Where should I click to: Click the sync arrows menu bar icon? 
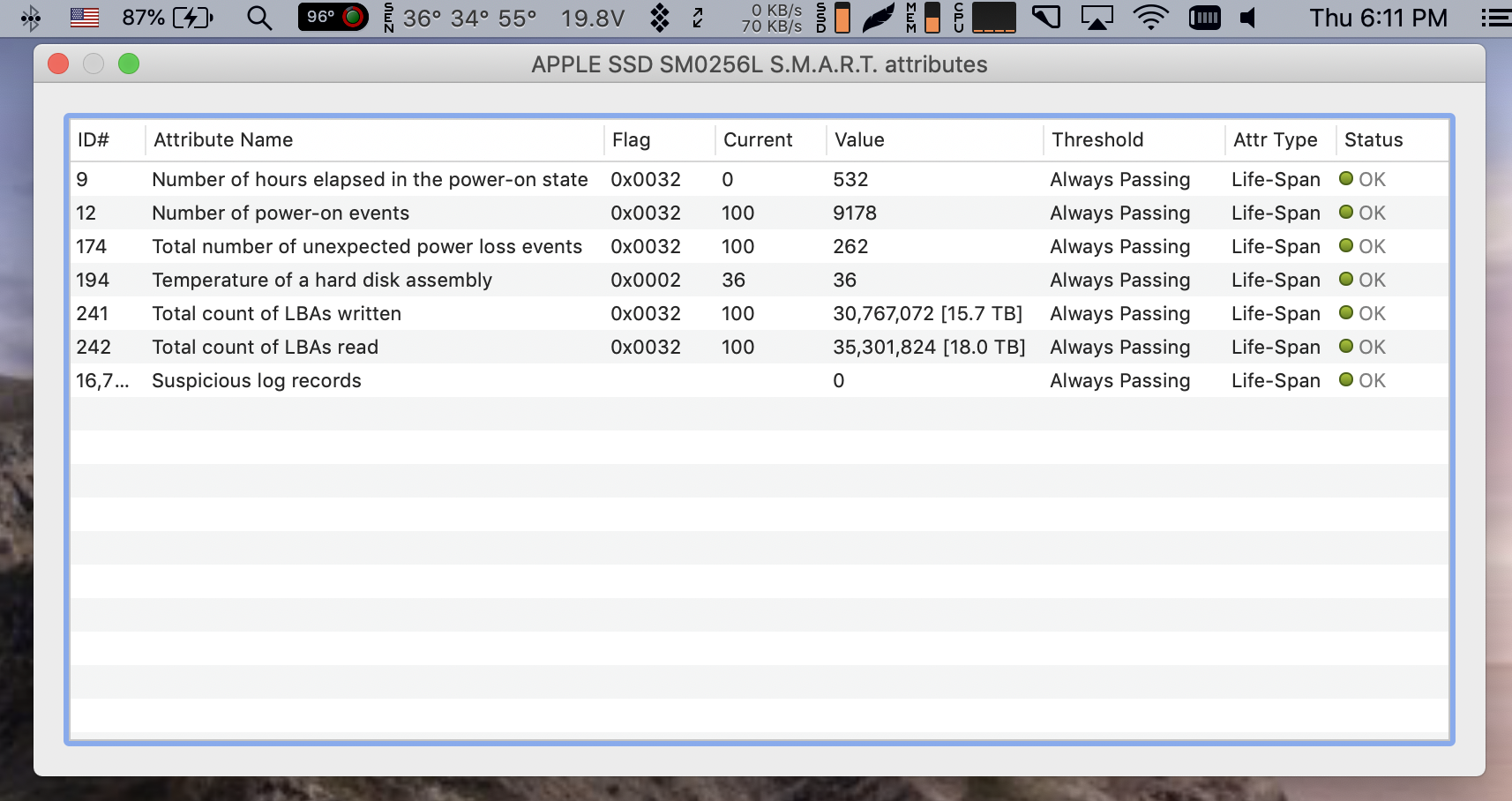(x=698, y=18)
